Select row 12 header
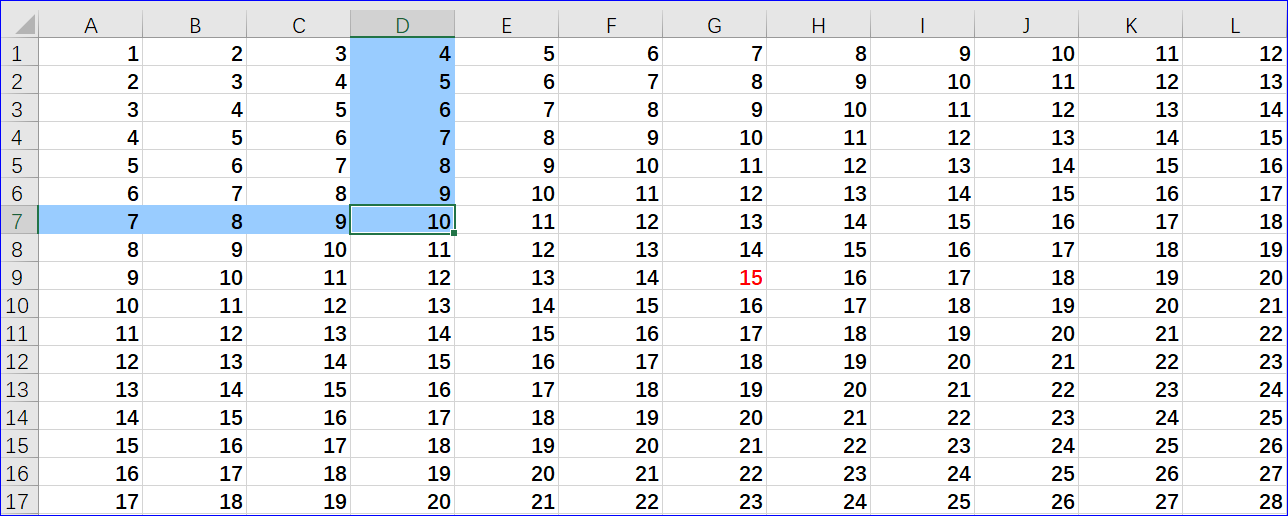 20,361
